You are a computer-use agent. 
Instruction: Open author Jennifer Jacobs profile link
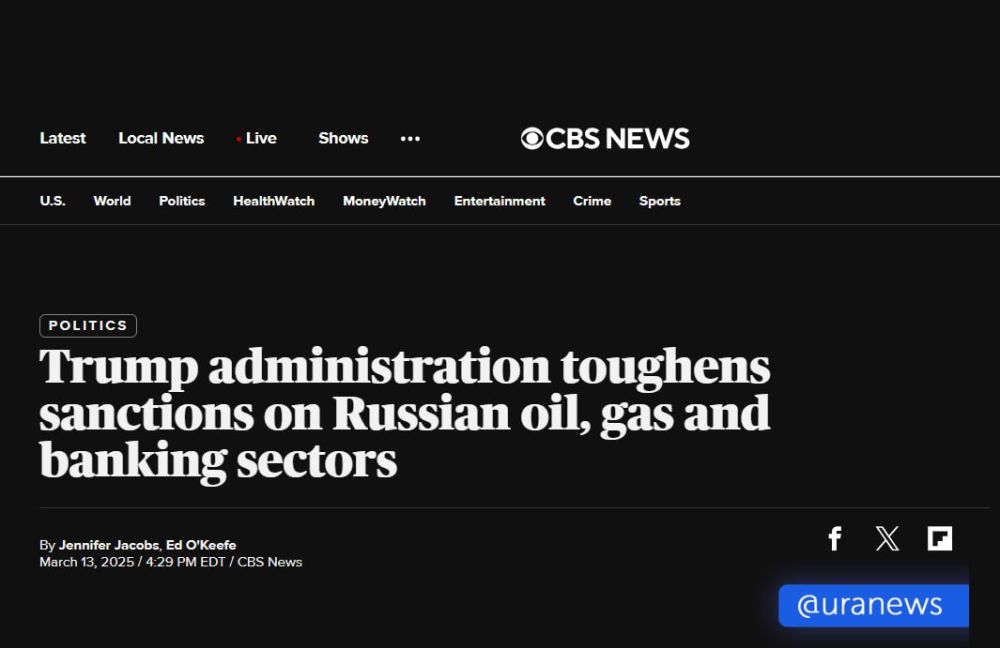108,545
